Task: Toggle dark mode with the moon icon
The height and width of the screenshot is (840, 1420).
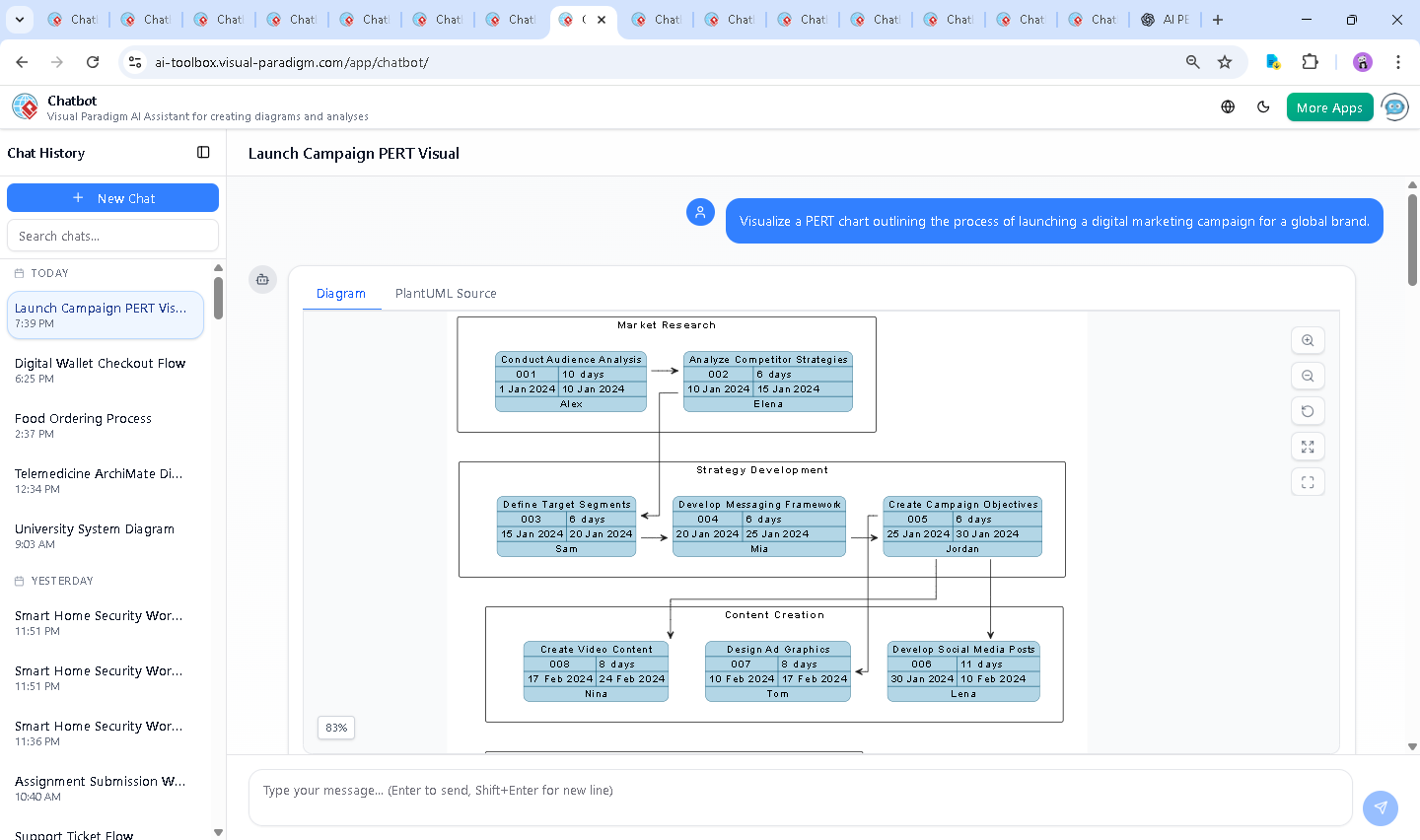Action: 1263,107
